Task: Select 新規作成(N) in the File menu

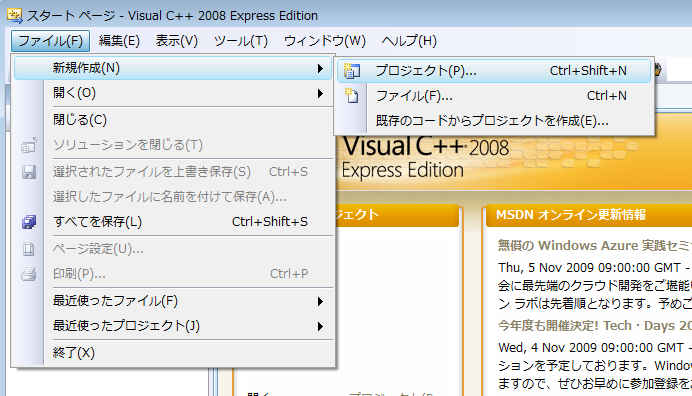Action: coord(173,68)
